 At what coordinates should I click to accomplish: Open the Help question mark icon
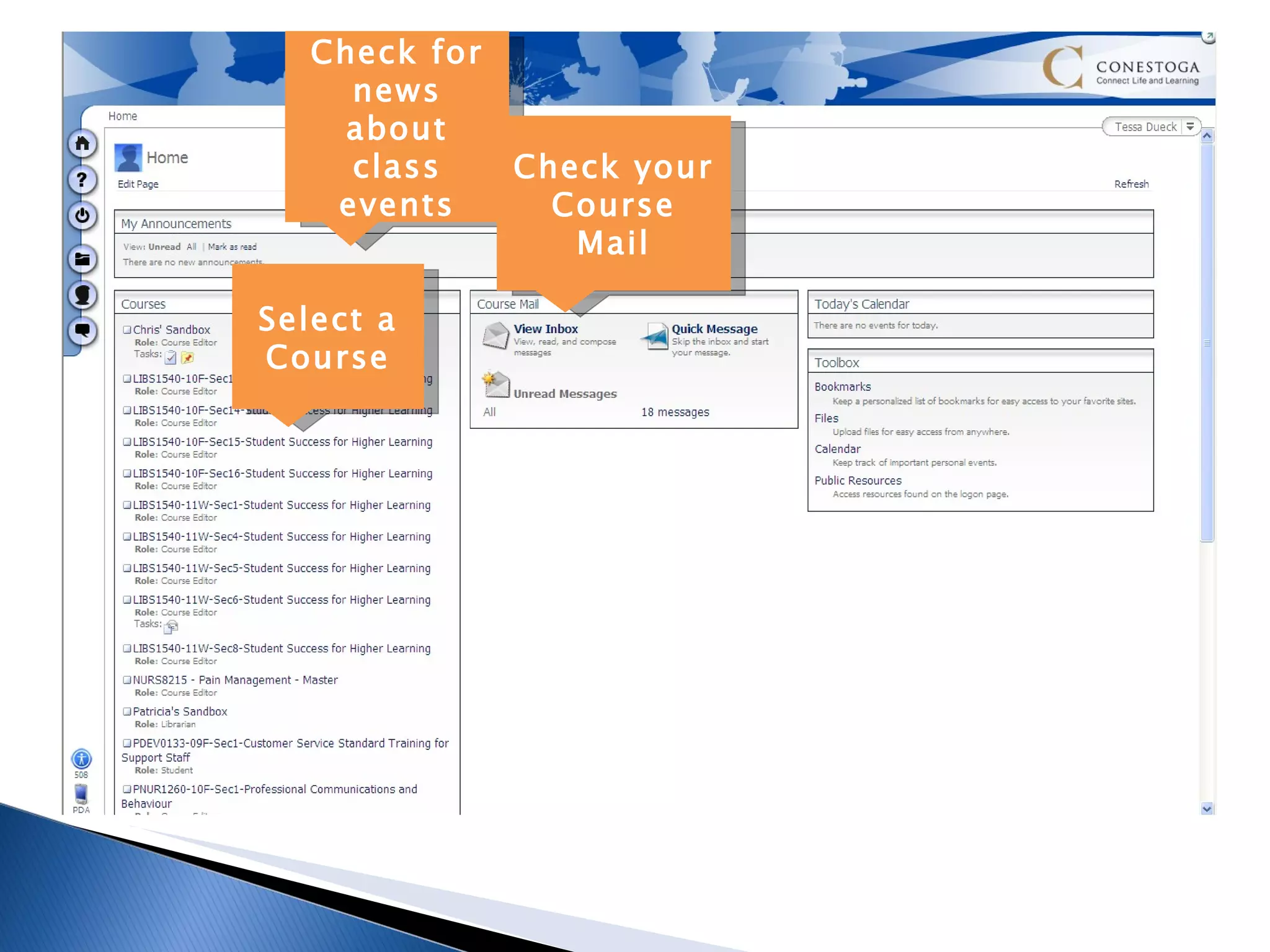coord(82,180)
